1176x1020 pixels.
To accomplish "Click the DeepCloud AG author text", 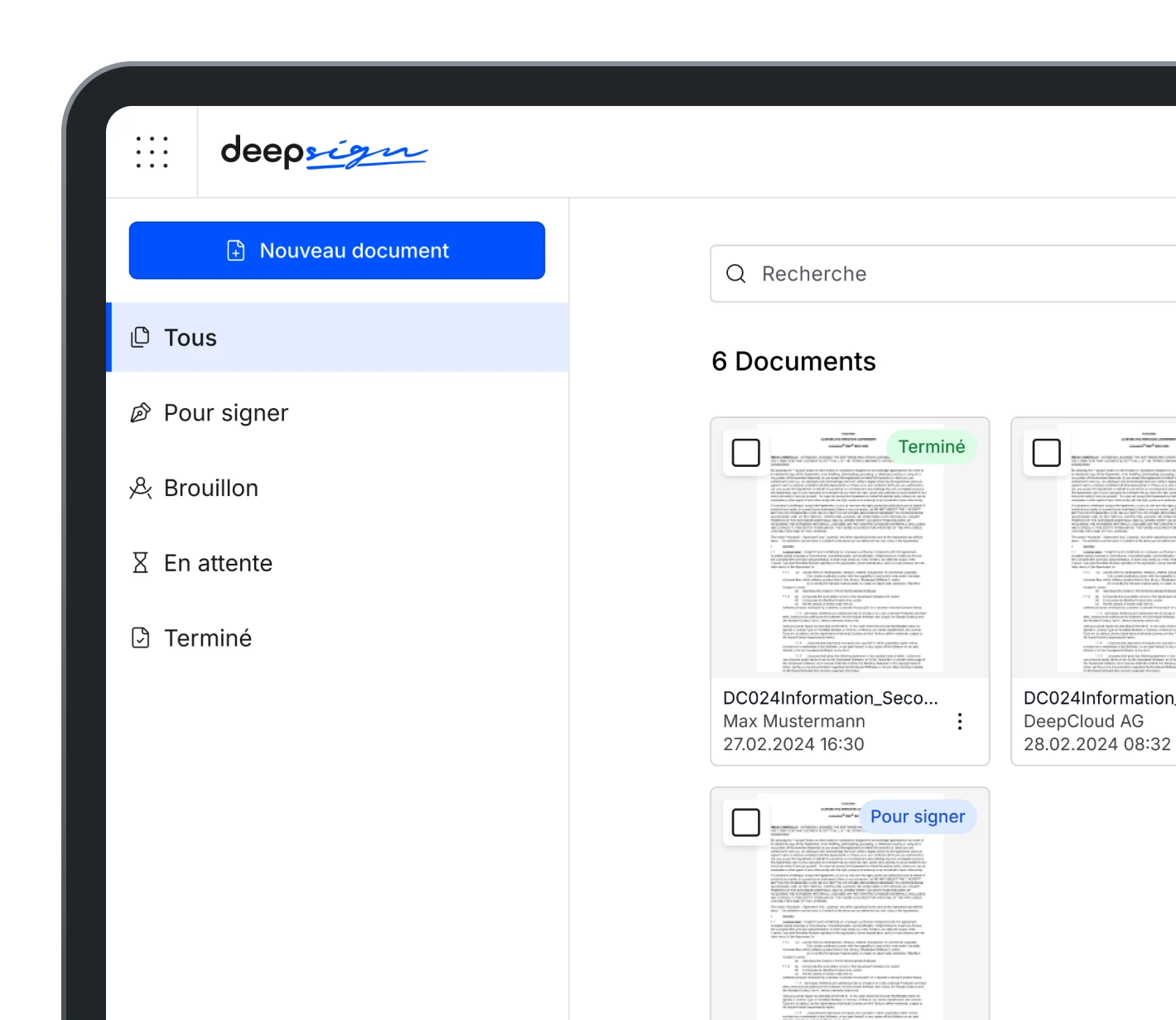I will tap(1084, 721).
